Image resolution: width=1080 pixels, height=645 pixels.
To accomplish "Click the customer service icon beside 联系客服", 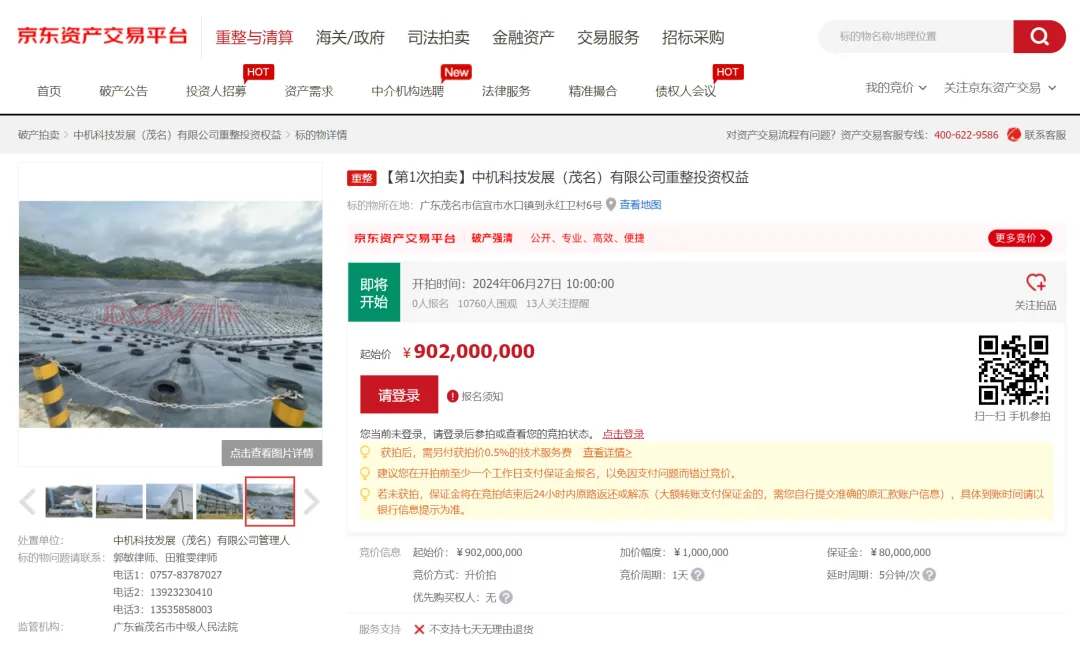I will pyautogui.click(x=1013, y=135).
